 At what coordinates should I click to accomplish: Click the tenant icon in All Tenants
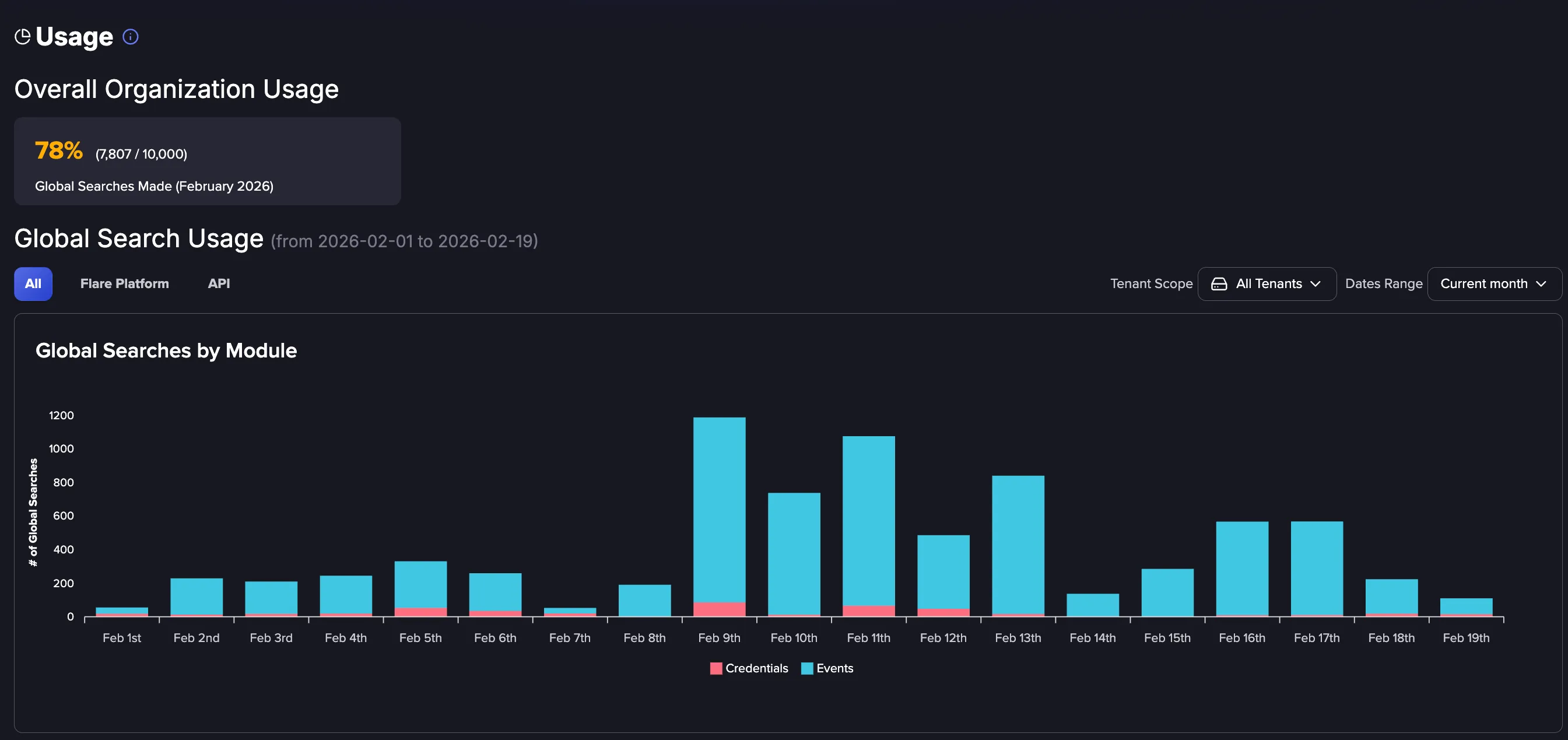pos(1219,284)
